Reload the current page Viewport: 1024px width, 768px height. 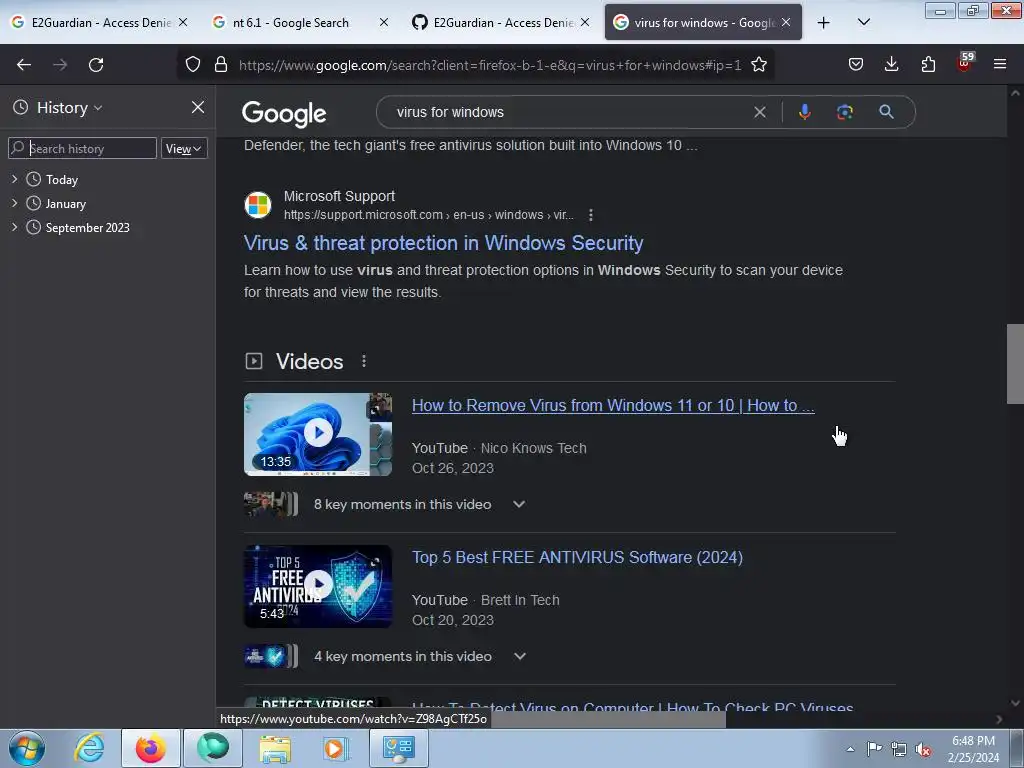tap(96, 65)
